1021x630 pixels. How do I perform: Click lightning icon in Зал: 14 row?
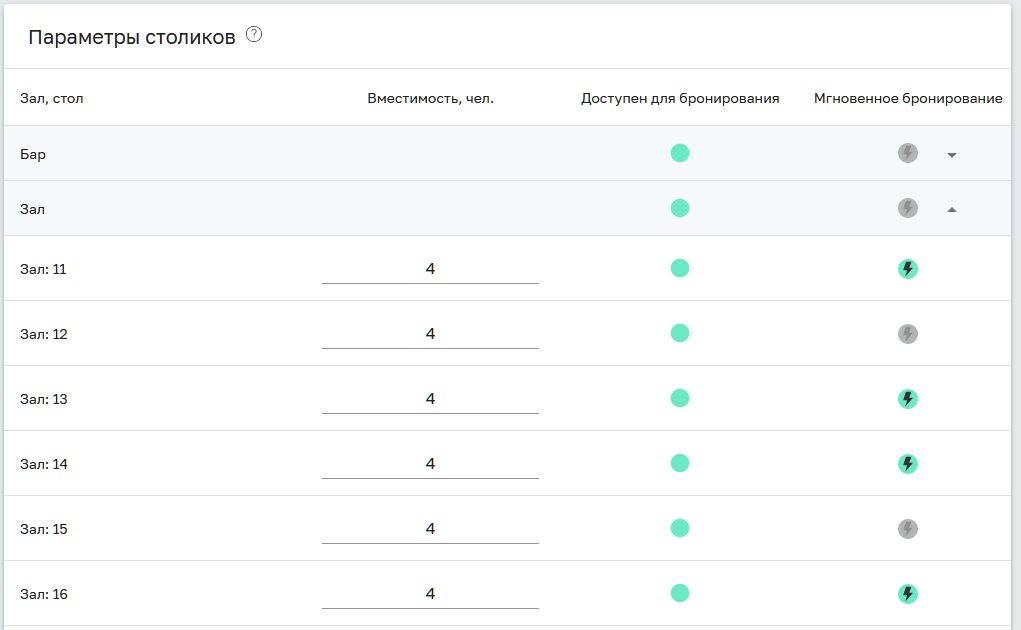(907, 464)
